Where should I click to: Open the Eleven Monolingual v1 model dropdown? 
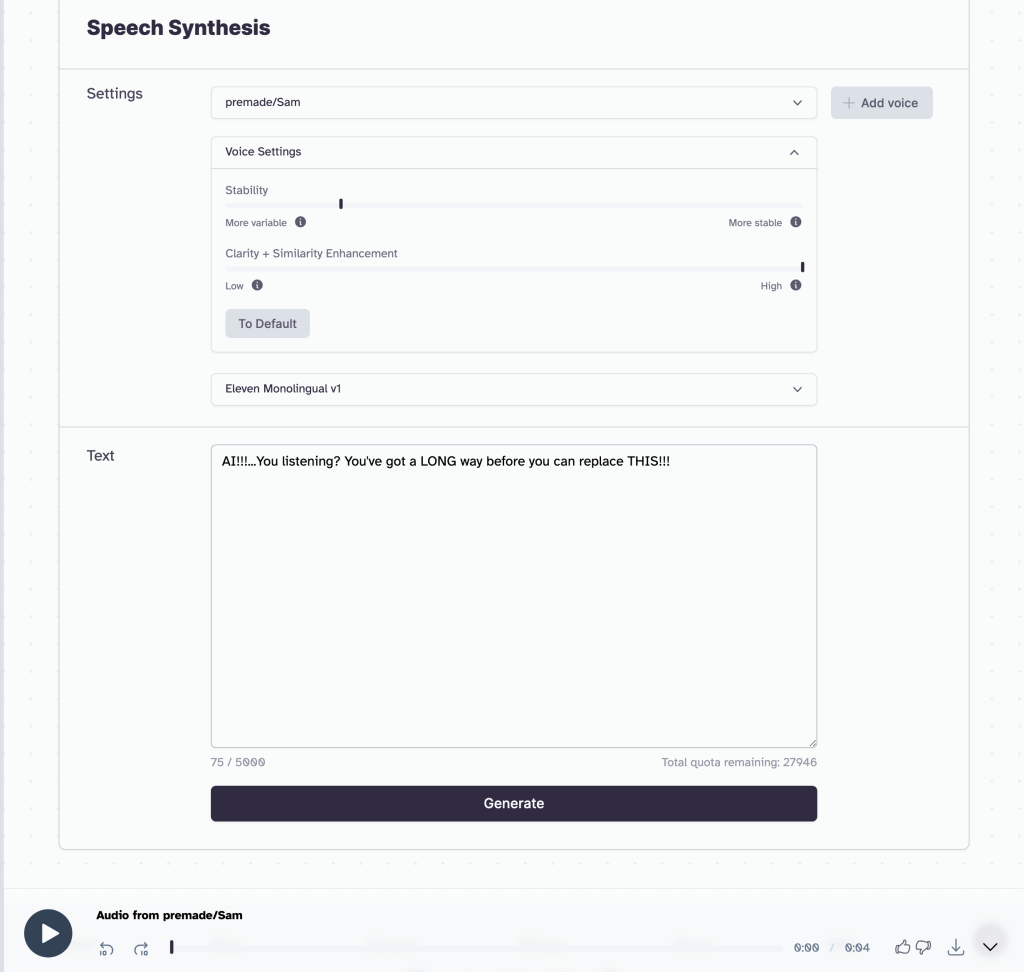514,389
